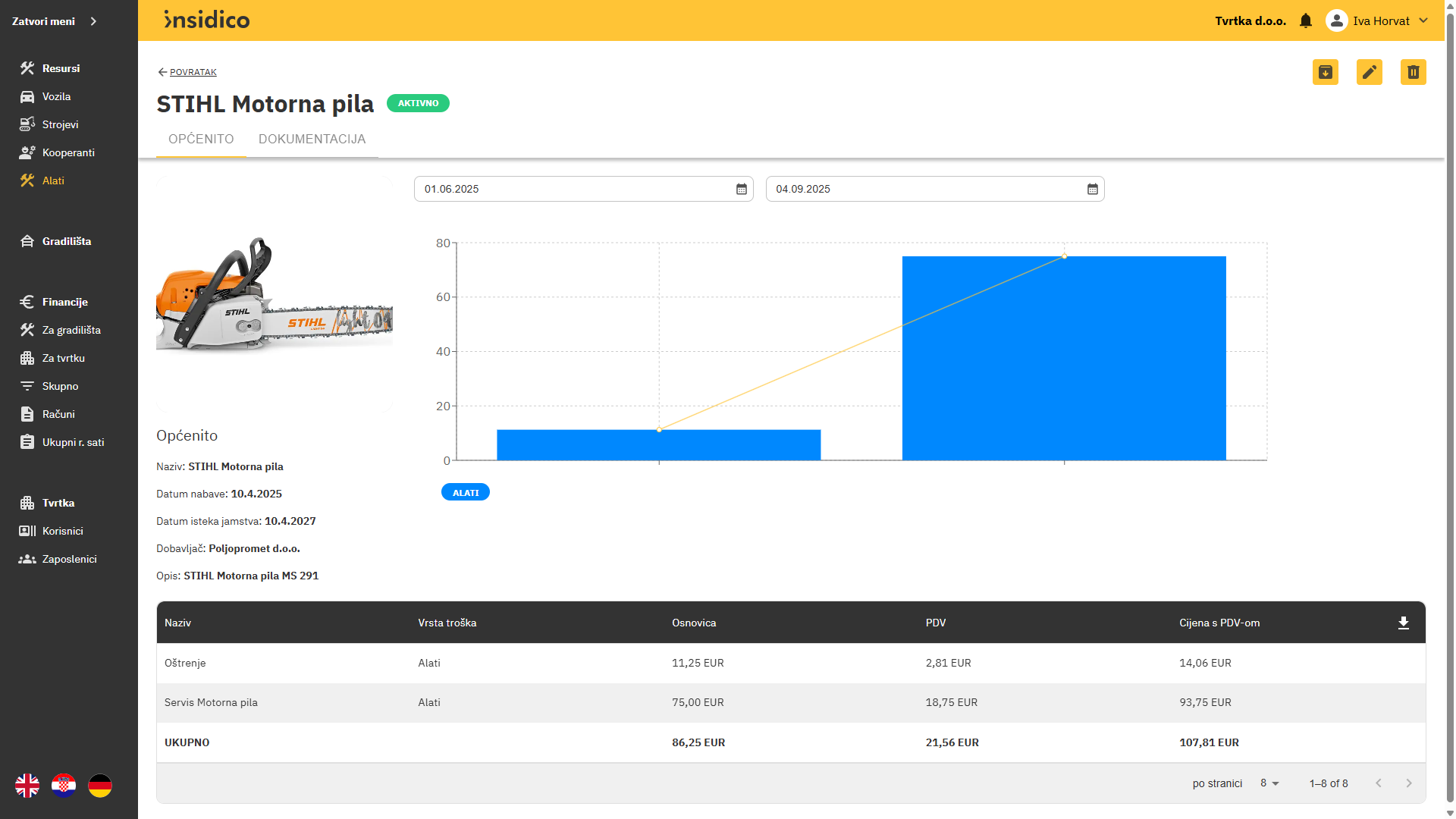Click the trash delete icon

(1413, 72)
